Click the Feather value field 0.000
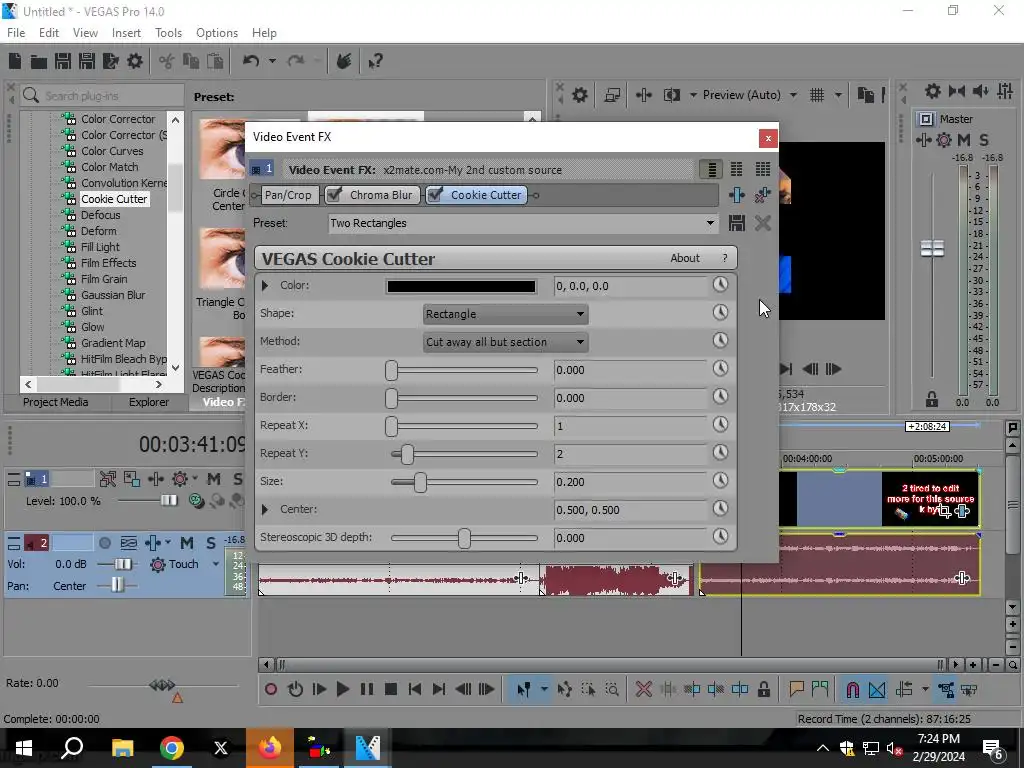The height and width of the screenshot is (768, 1024). point(630,370)
